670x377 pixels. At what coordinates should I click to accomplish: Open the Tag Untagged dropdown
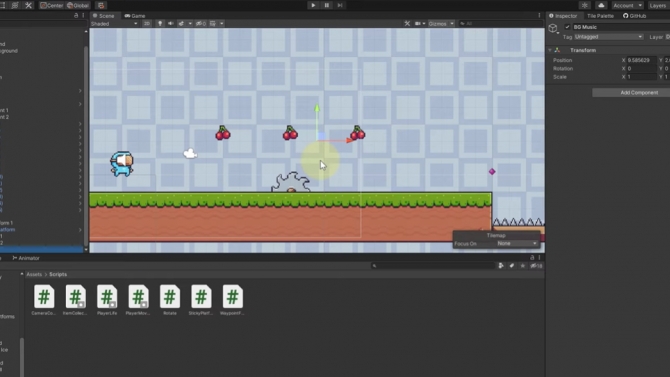click(608, 37)
